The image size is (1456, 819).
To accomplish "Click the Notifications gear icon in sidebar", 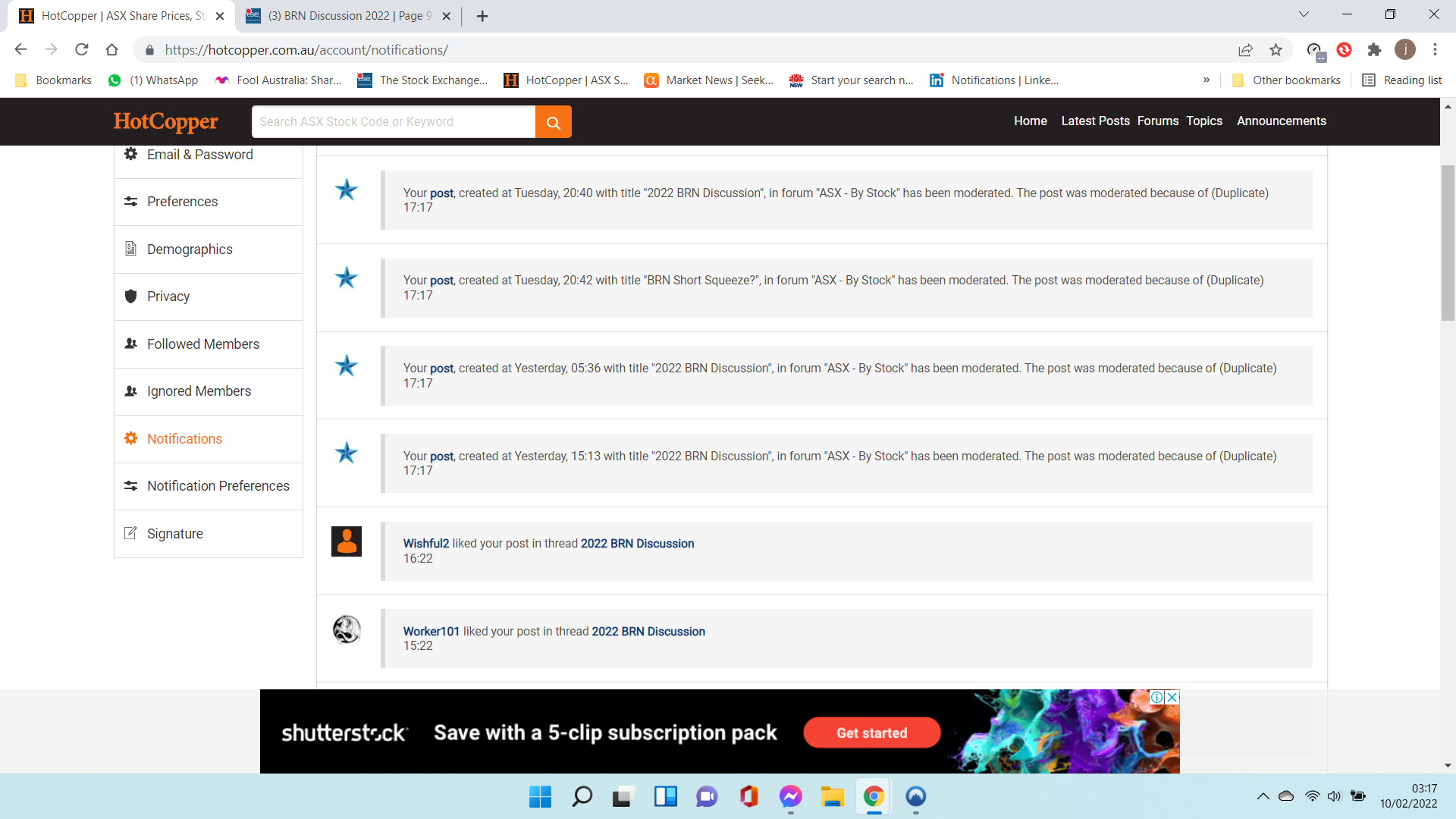I will pos(130,438).
